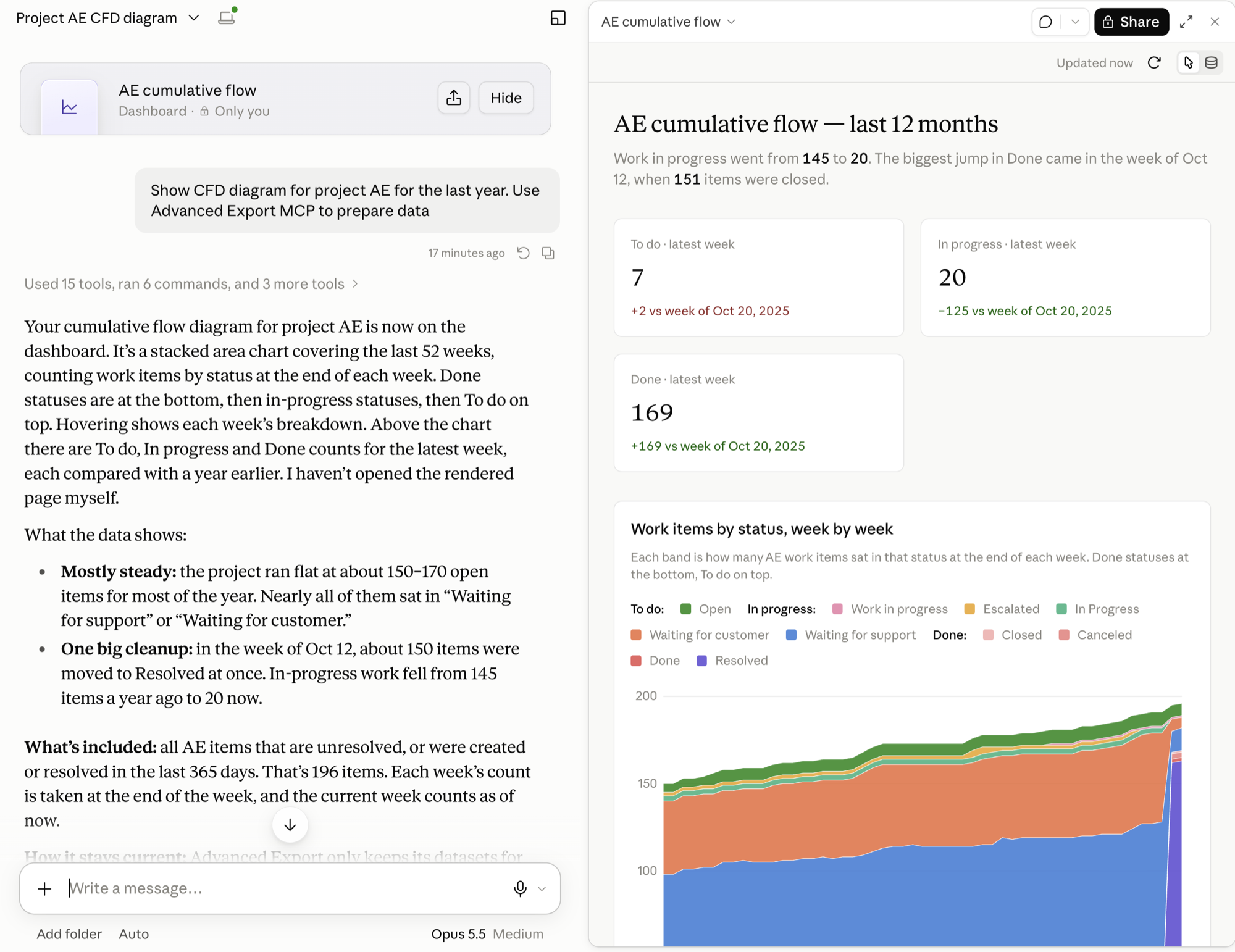Click Add folder below the message box
Image resolution: width=1235 pixels, height=952 pixels.
point(69,934)
